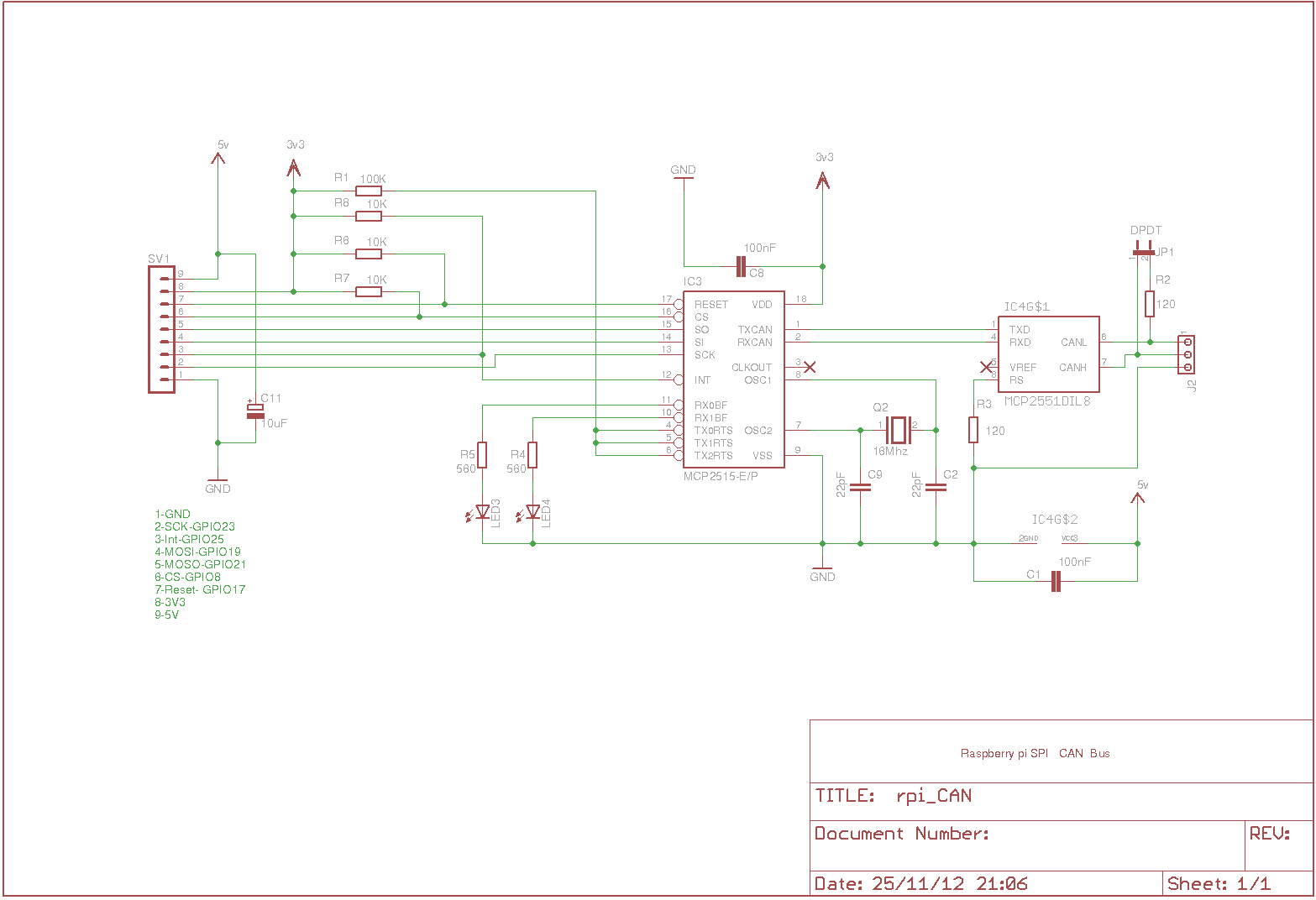Select the SV1 pin header connector
This screenshot has height=900, width=1316.
pyautogui.click(x=160, y=326)
